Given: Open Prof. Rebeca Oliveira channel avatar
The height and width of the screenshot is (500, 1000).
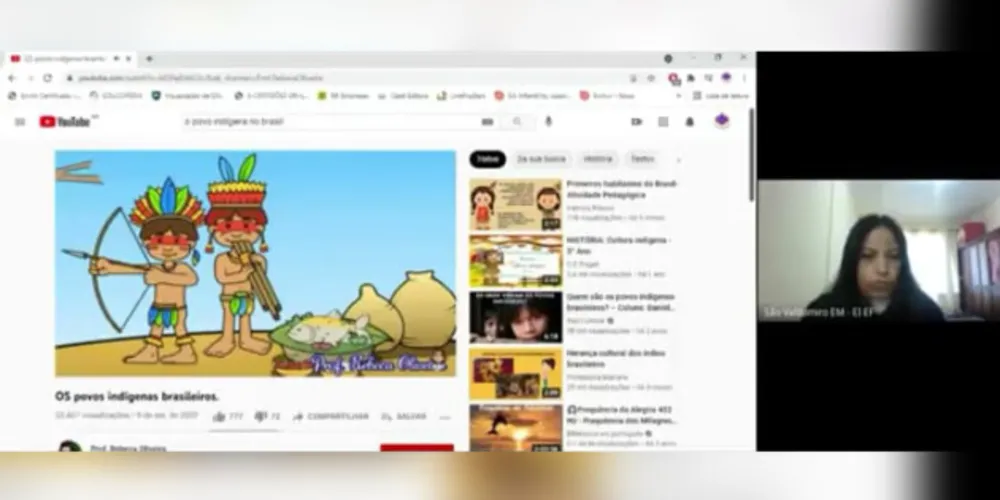Looking at the screenshot, I should 70,446.
